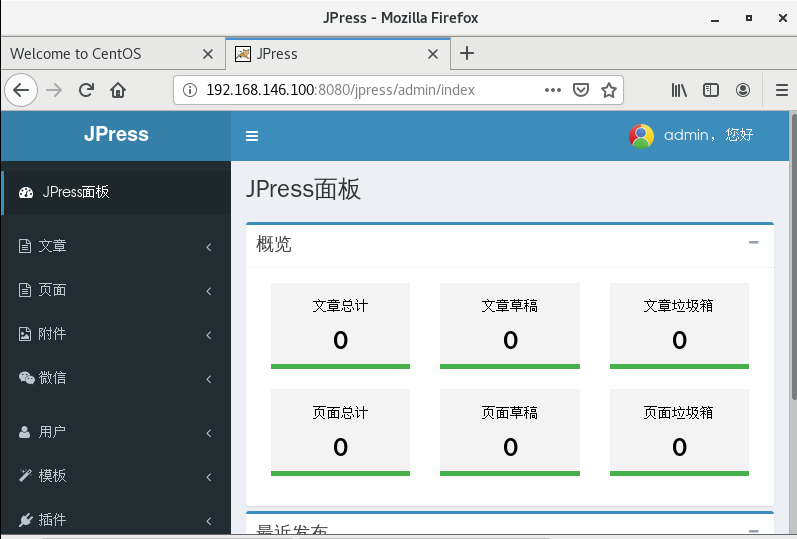
Task: Open the 用户 sidebar menu label
Action: click(x=52, y=432)
